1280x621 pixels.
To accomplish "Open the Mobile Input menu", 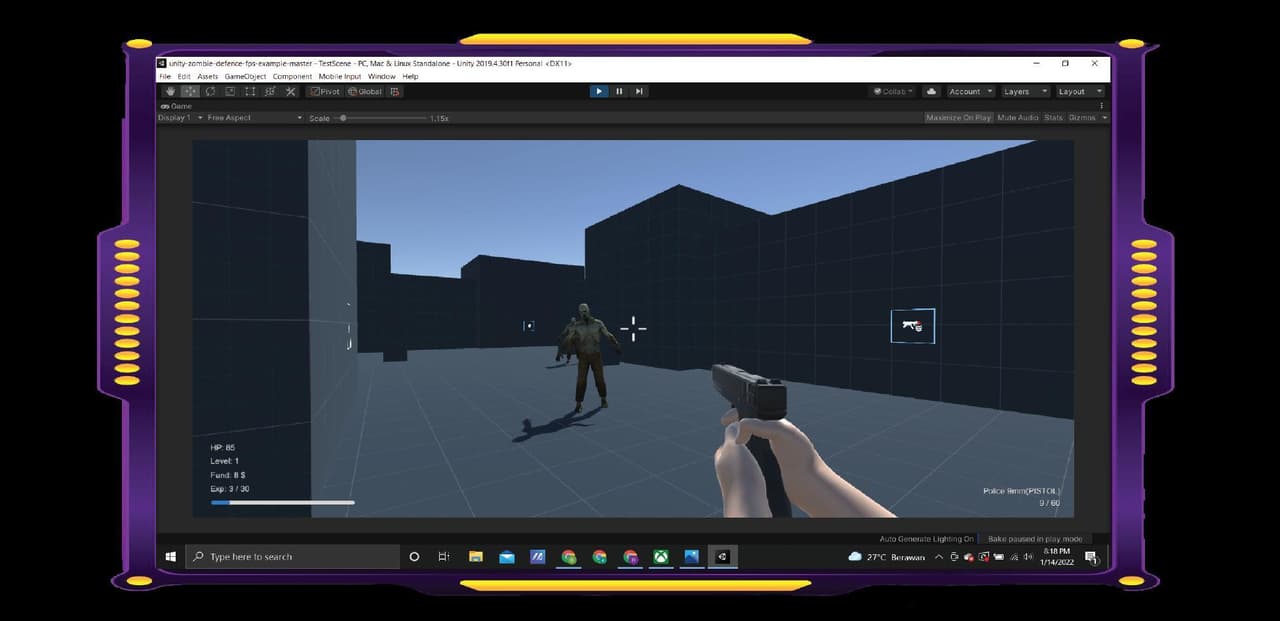I will point(340,76).
